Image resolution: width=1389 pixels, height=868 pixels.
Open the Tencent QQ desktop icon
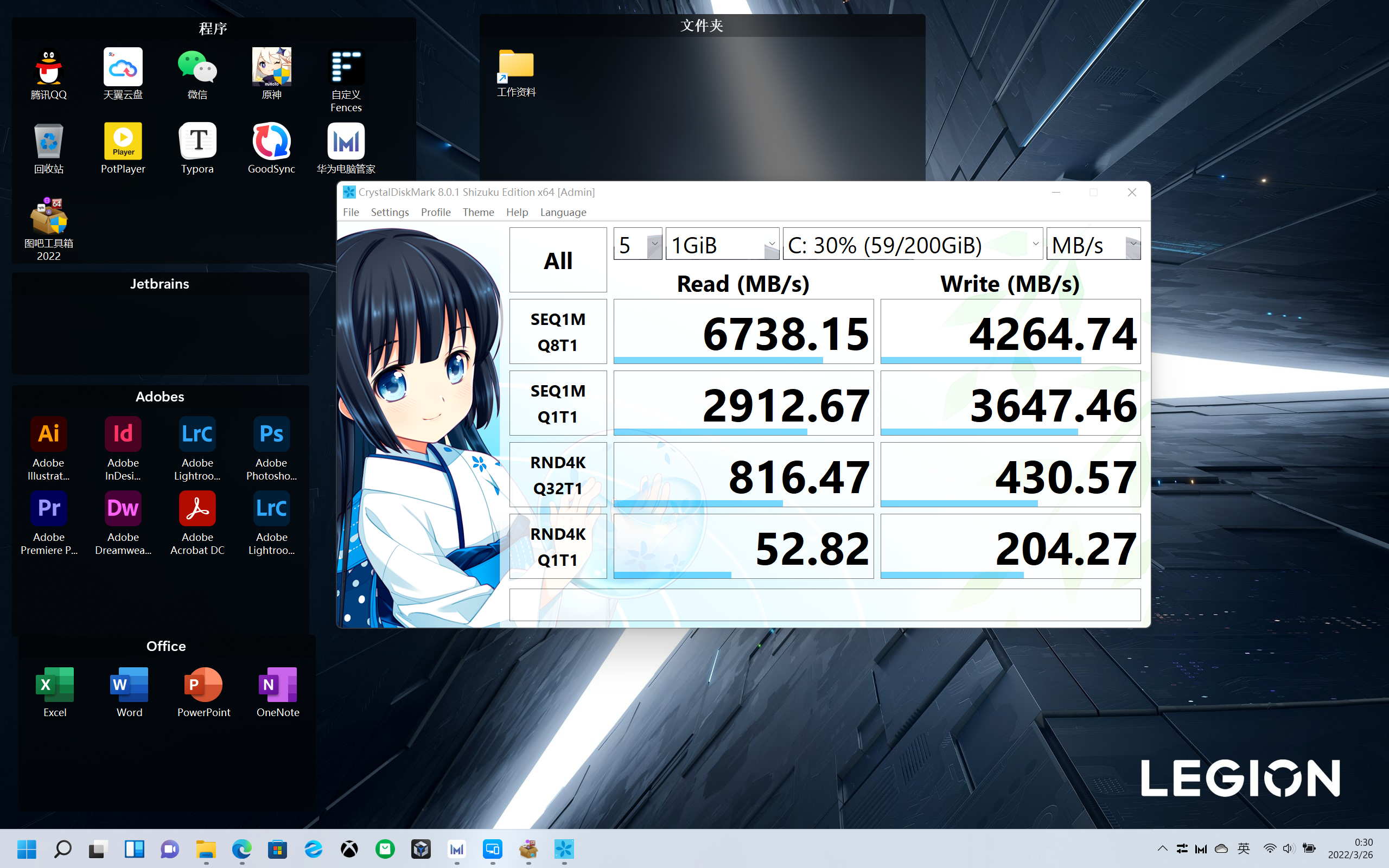(49, 74)
